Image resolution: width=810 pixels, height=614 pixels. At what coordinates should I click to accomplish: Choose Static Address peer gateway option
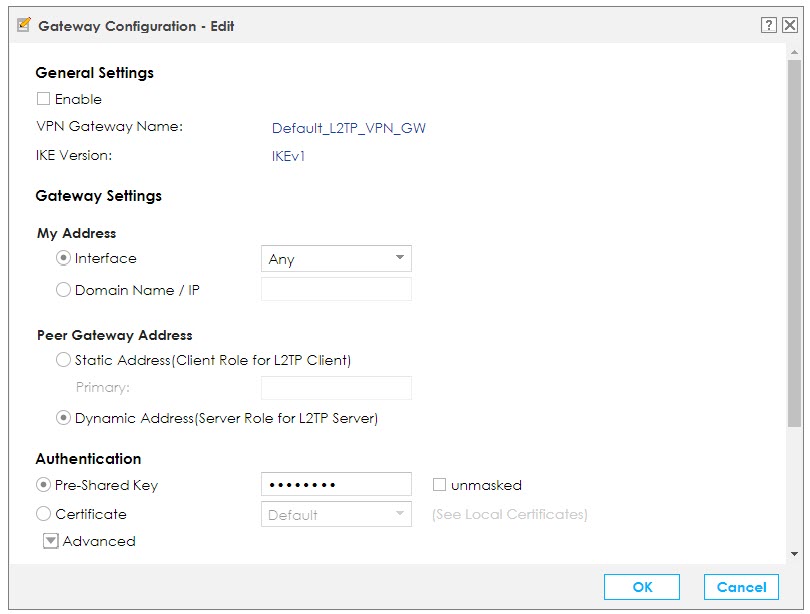click(x=64, y=360)
